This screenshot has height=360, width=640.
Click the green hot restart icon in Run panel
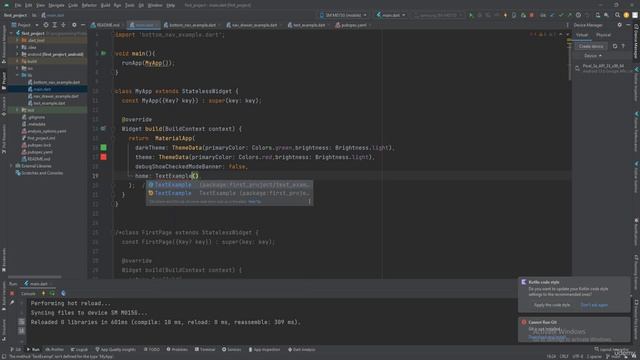(52, 293)
